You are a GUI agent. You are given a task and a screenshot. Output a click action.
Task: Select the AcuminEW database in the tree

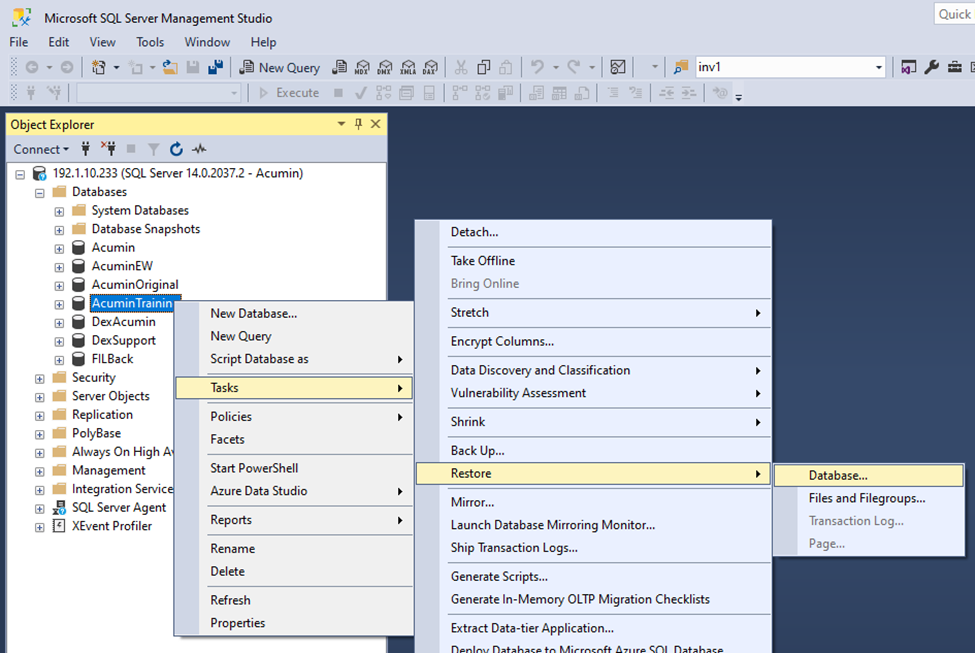(122, 266)
